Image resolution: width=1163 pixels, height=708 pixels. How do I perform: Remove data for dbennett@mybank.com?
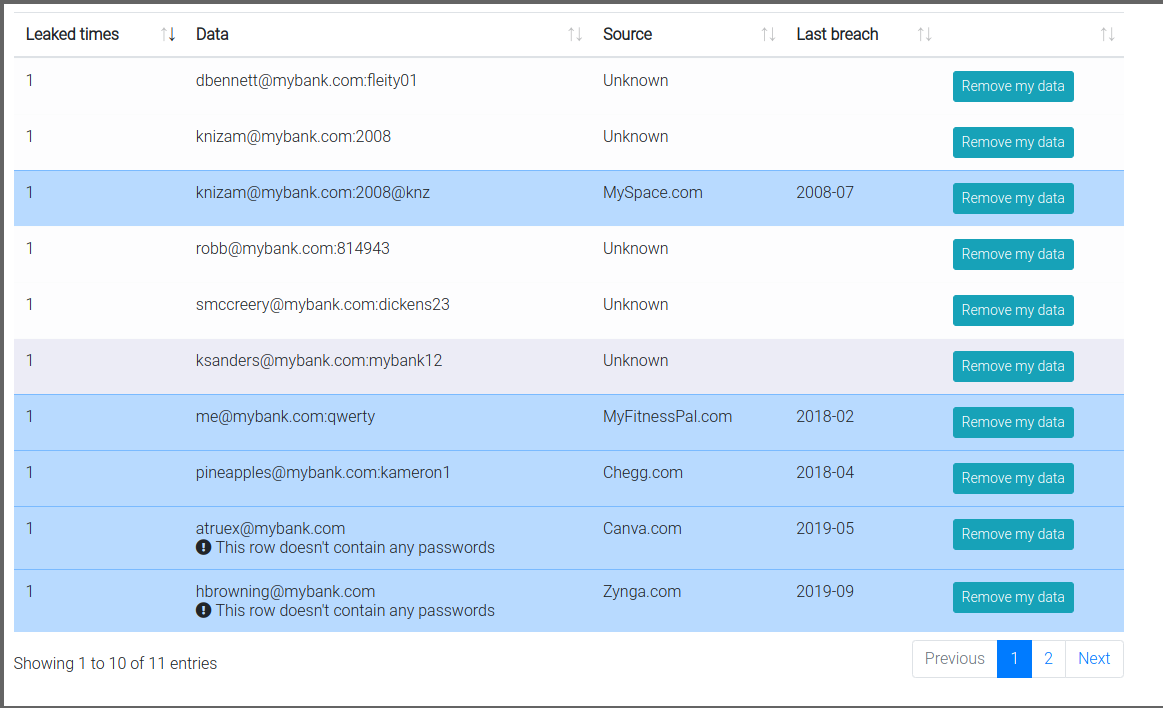coord(1012,87)
